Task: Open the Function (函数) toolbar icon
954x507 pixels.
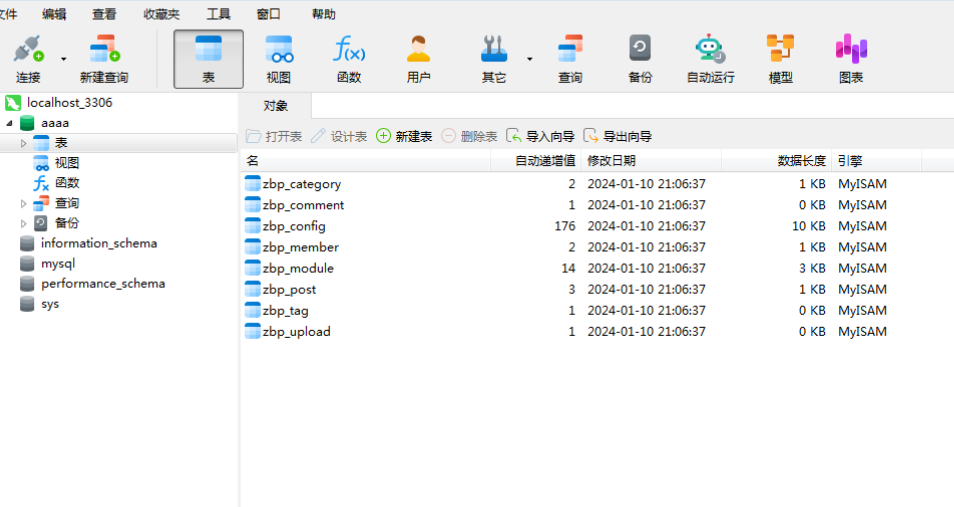Action: pos(349,59)
